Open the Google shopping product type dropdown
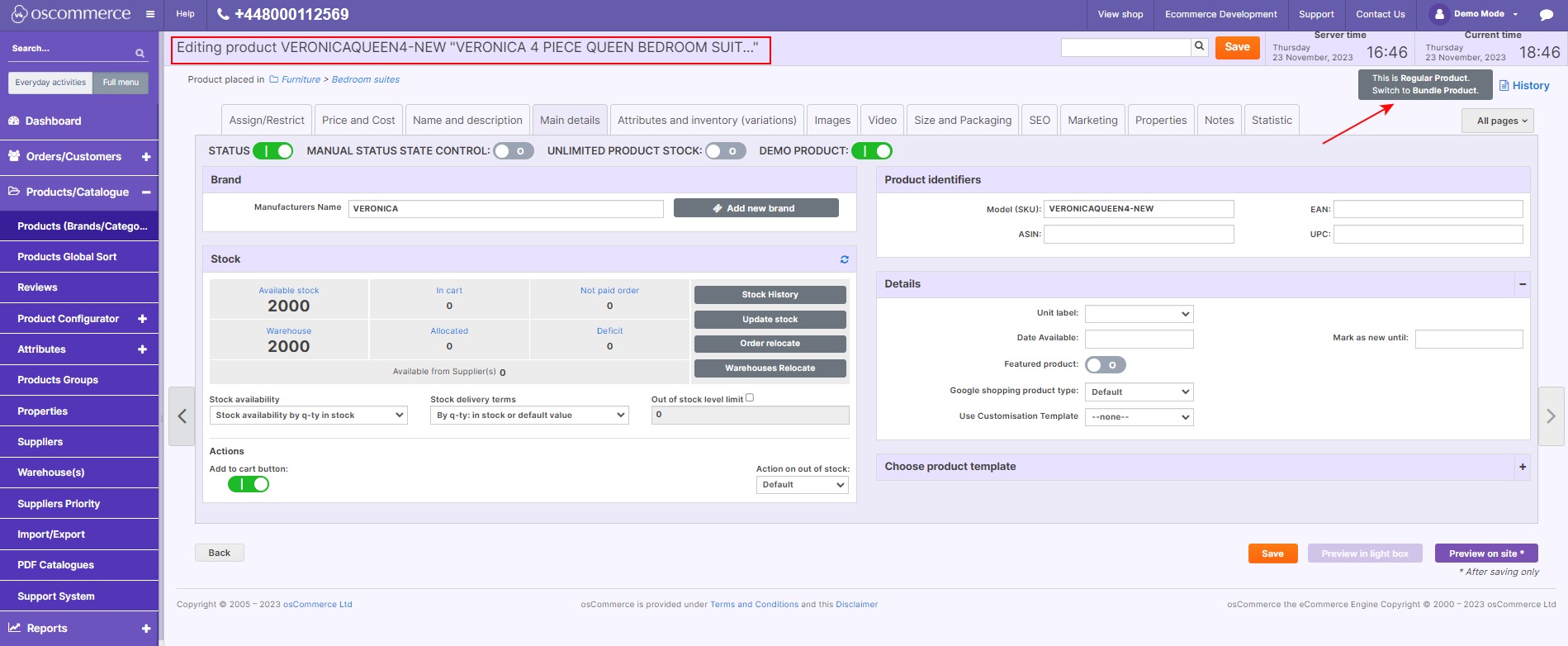Screen dimensions: 1568x646 tap(1139, 392)
